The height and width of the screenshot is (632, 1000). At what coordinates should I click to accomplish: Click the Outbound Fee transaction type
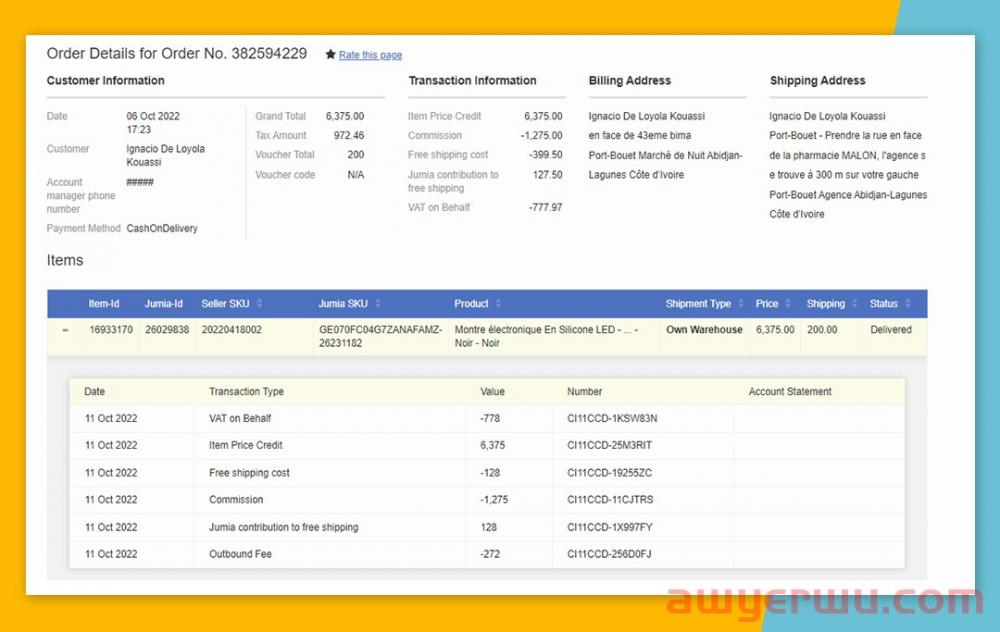pyautogui.click(x=240, y=554)
